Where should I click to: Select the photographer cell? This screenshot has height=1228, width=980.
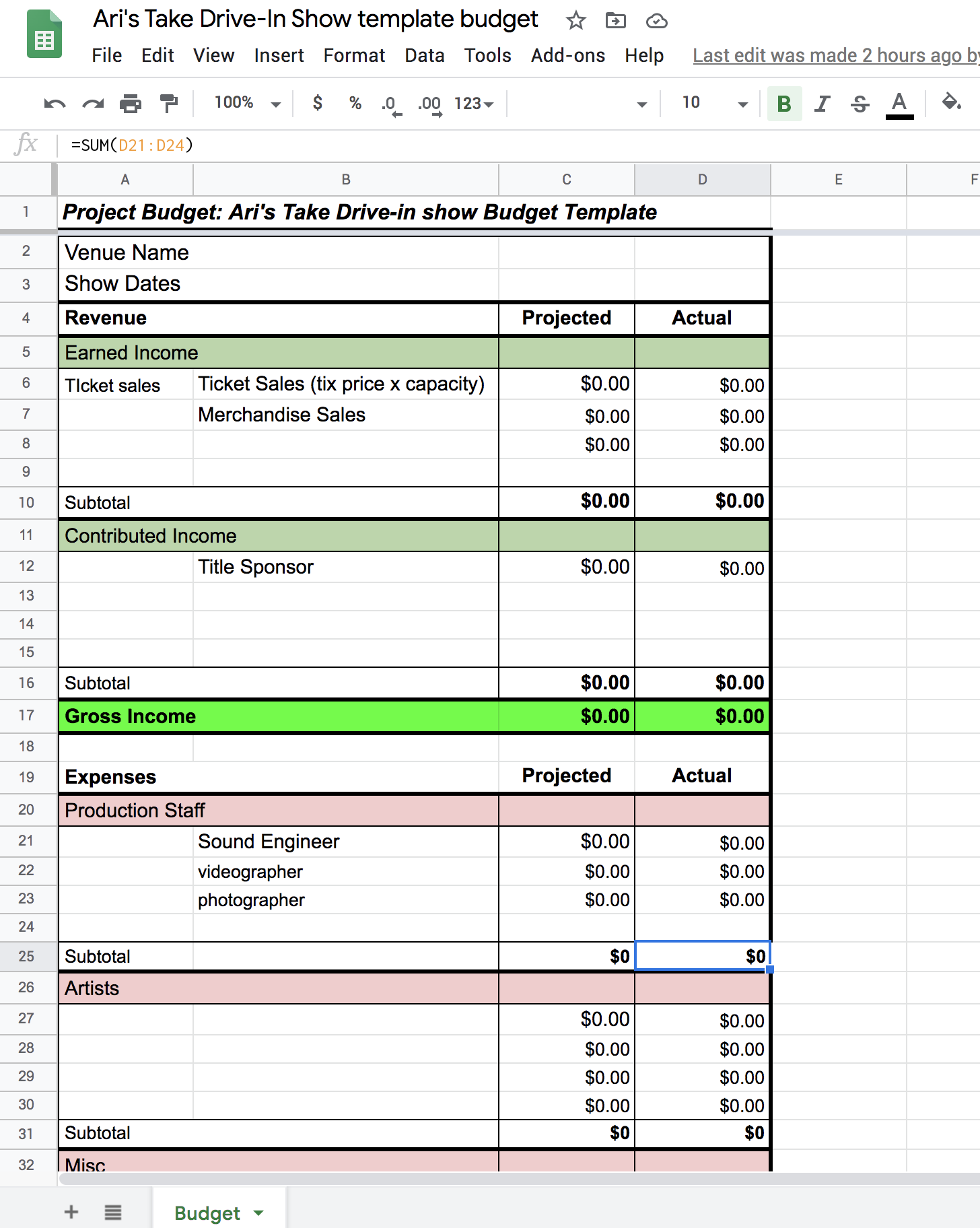[346, 900]
